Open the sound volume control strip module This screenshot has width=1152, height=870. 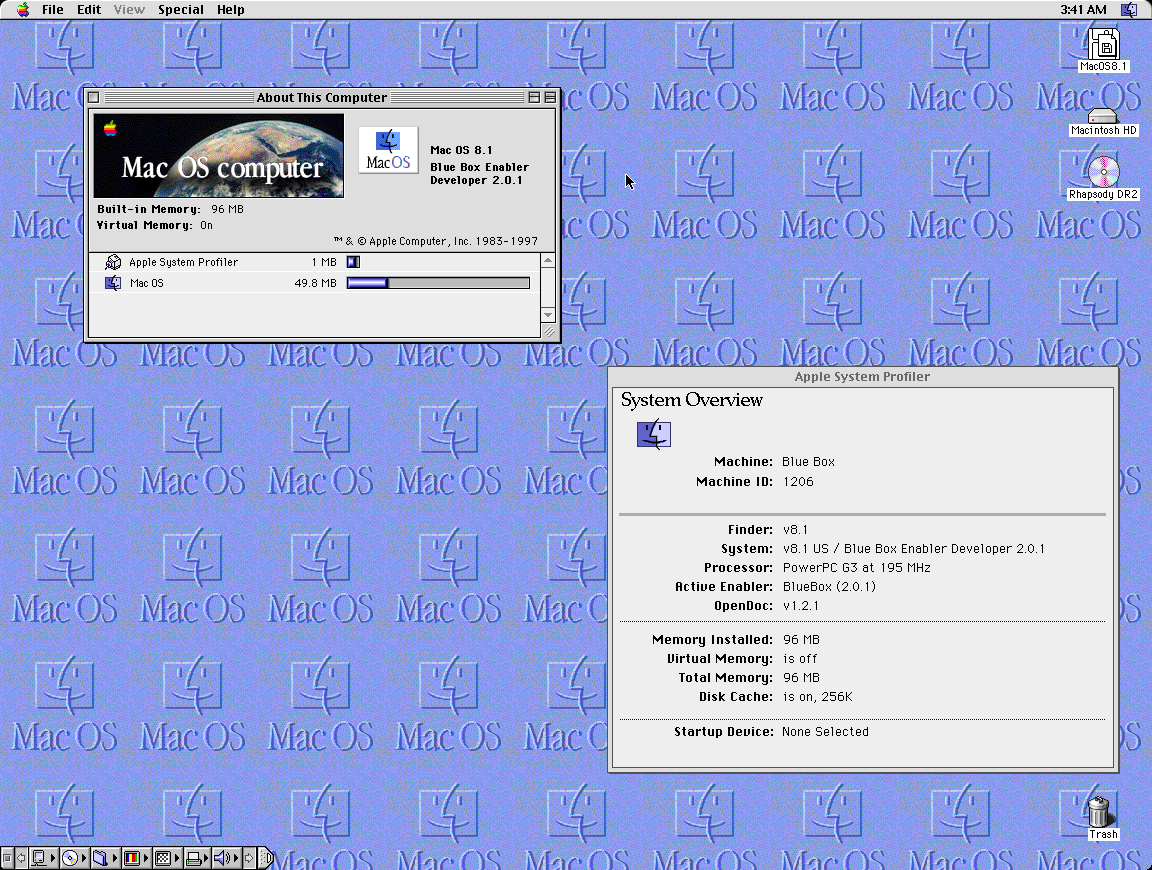223,858
